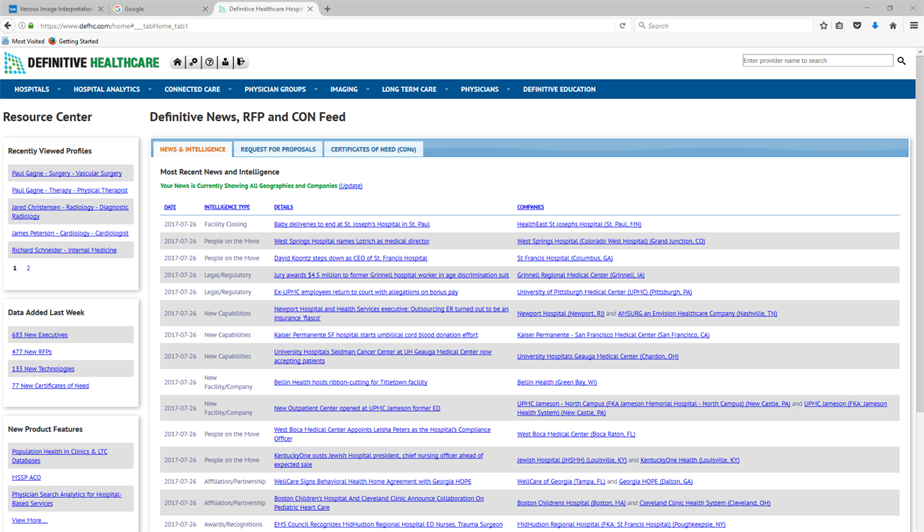Switch to Request for Proposals tab

click(x=278, y=149)
